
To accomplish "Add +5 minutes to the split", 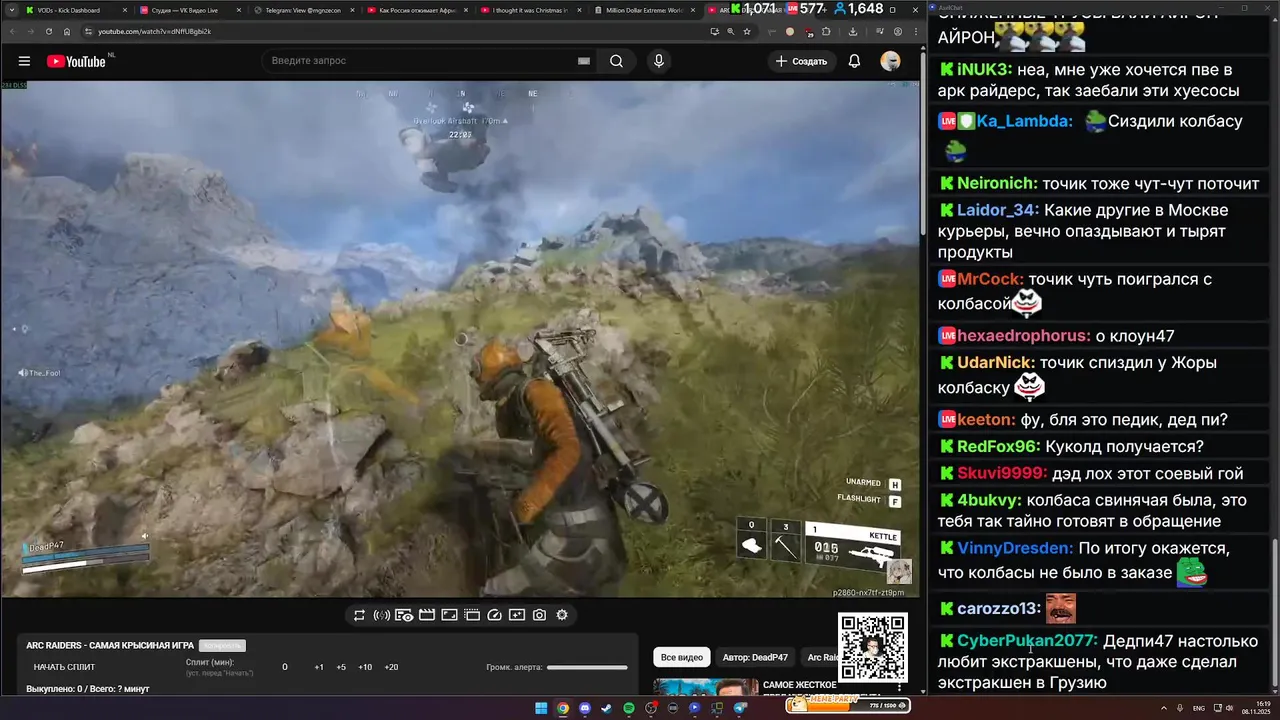I will (x=341, y=667).
